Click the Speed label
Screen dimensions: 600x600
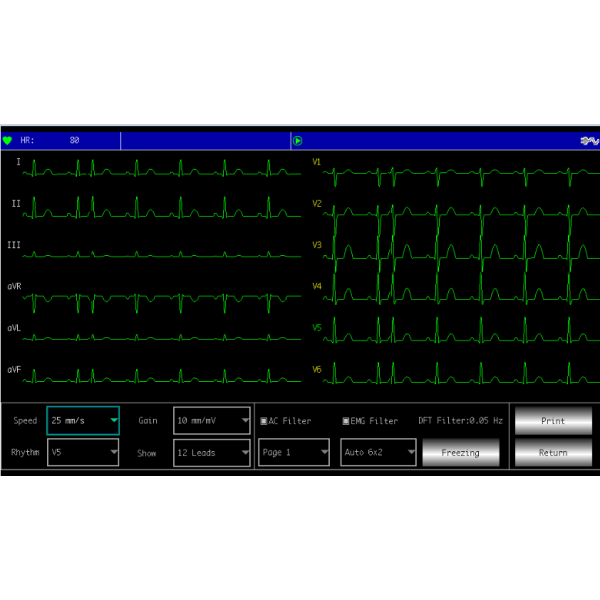click(25, 421)
